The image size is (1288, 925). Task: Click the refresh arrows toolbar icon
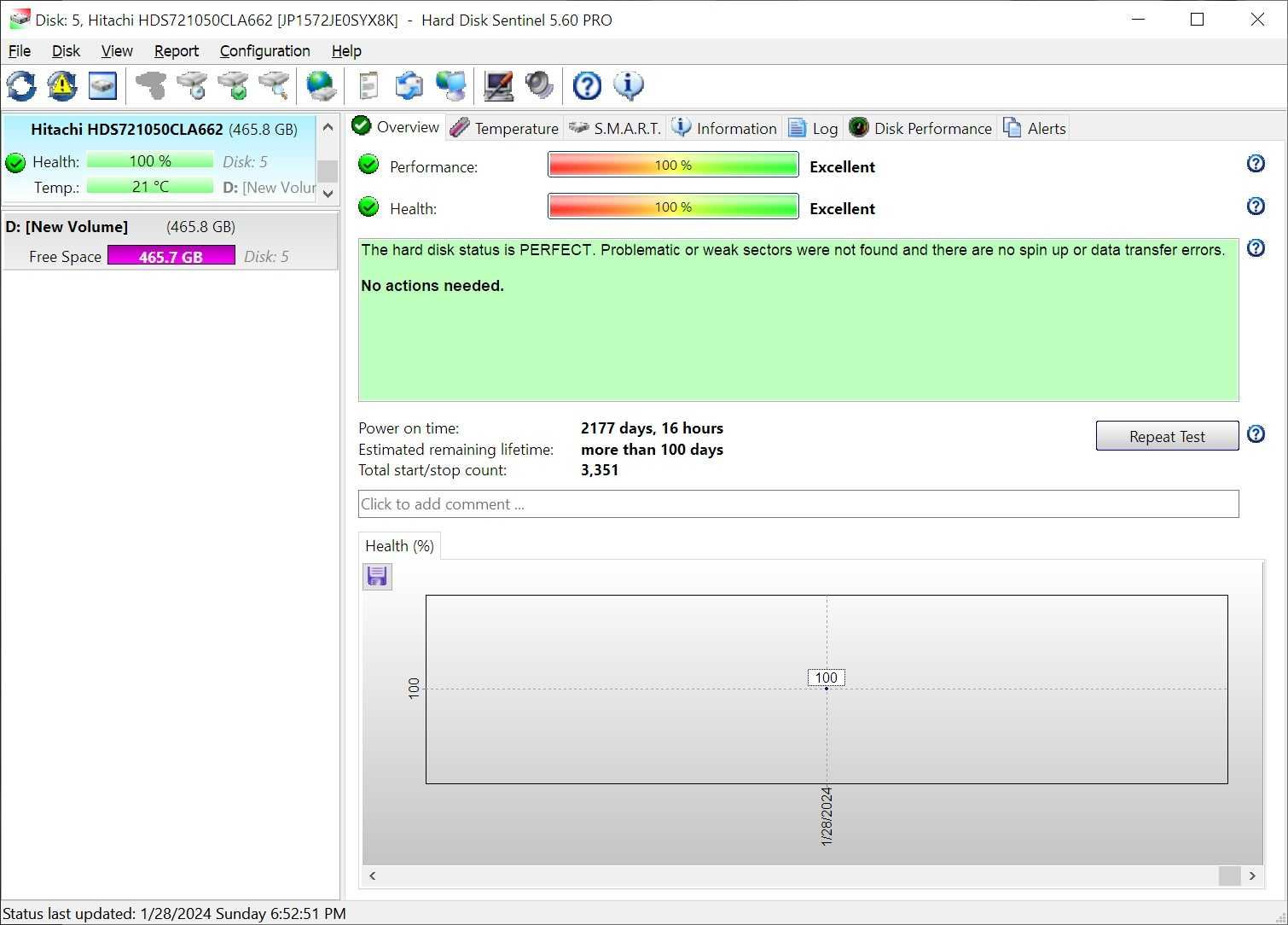(x=21, y=85)
